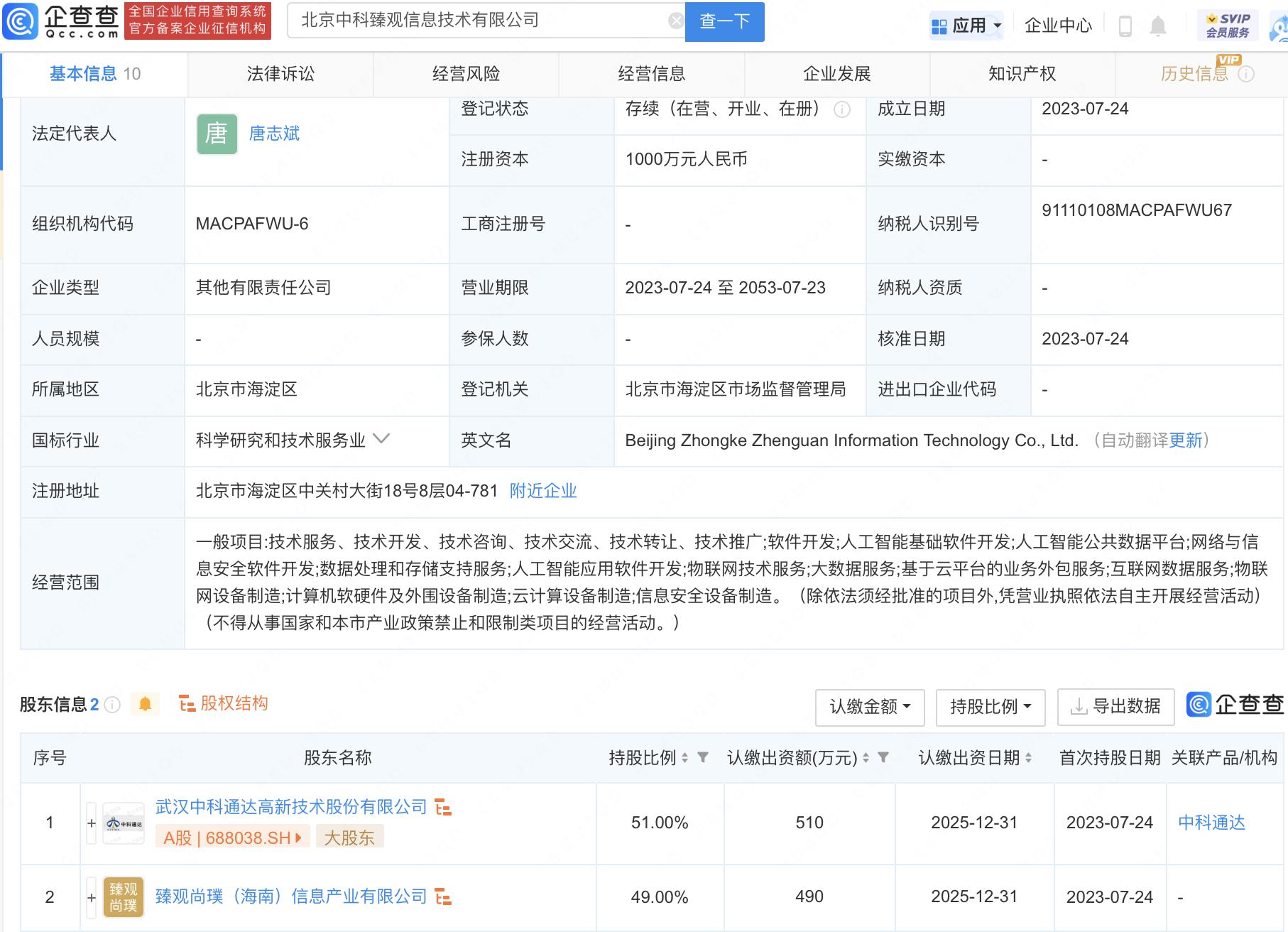Click the 企查查 watermark icon near 导出数据
The image size is (1288, 932).
point(1198,705)
